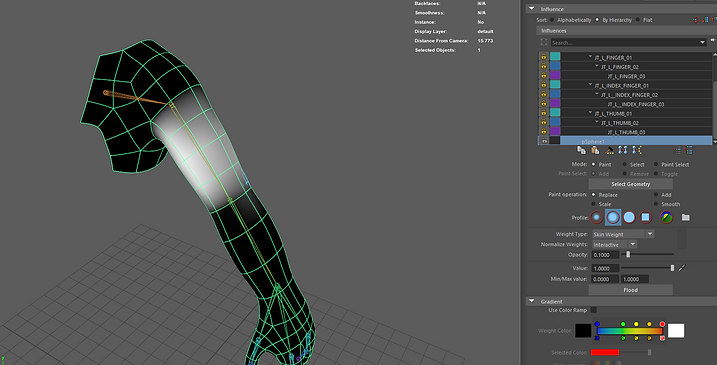The height and width of the screenshot is (365, 717).
Task: Click the filter frame icon left of Search
Action: (x=544, y=42)
